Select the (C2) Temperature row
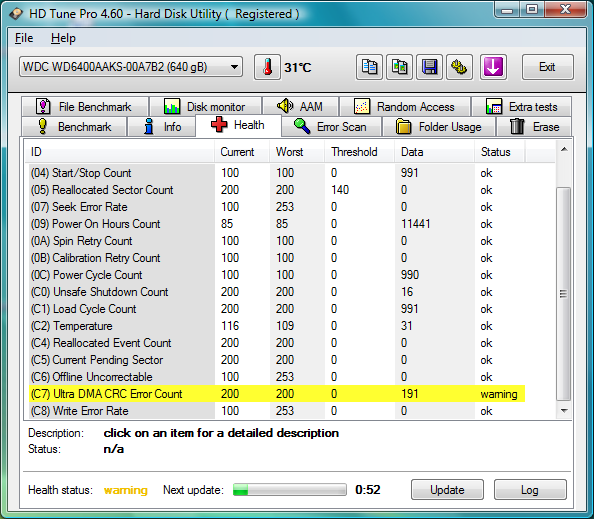Image resolution: width=594 pixels, height=519 pixels. pyautogui.click(x=277, y=326)
